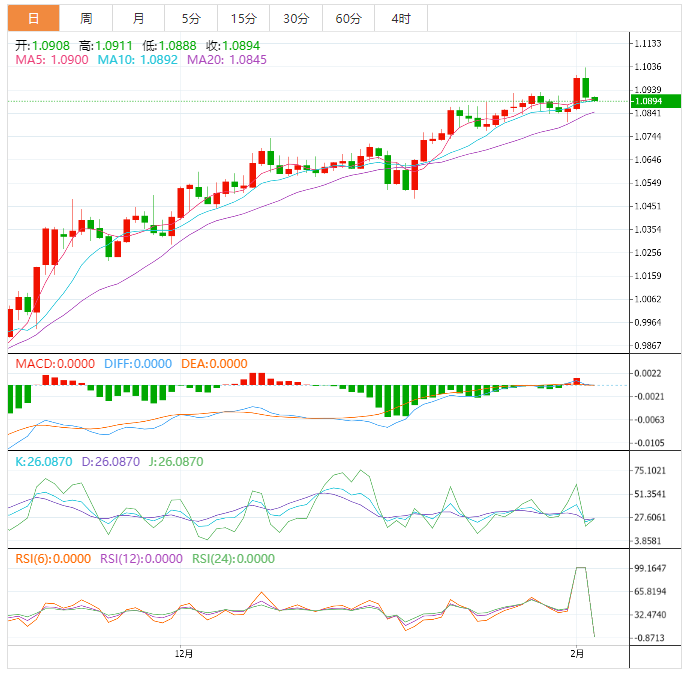Select the RSI(6) indicator label
This screenshot has width=693, height=675.
[x=52, y=559]
